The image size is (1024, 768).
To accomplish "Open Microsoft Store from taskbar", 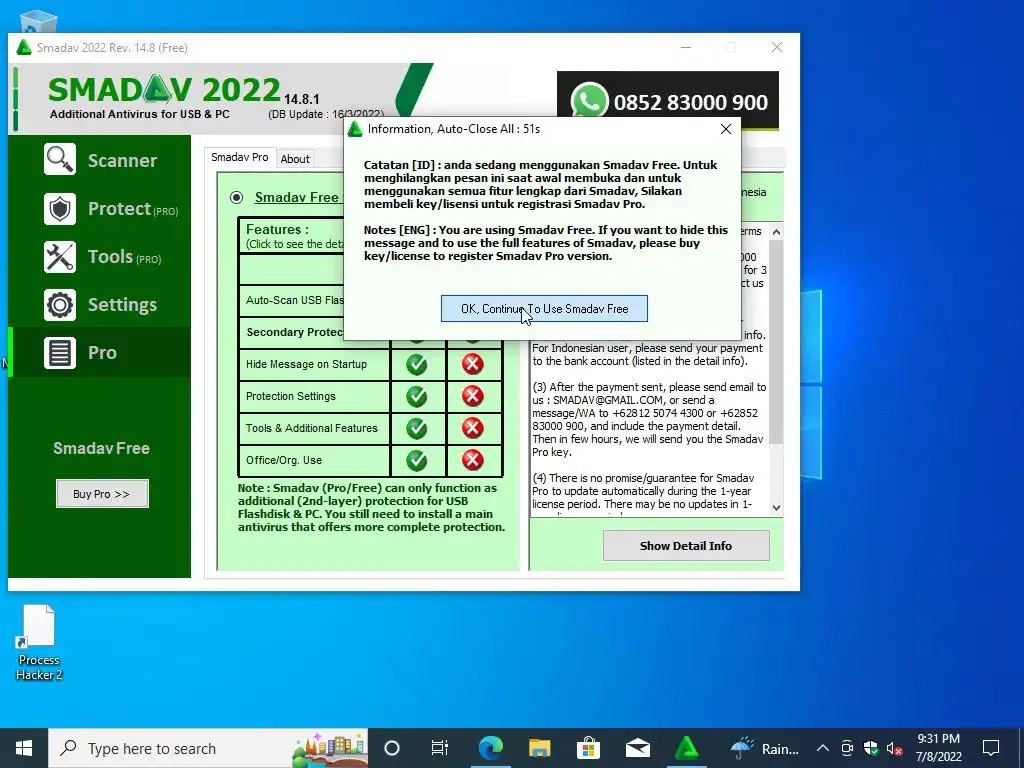I will pos(588,748).
